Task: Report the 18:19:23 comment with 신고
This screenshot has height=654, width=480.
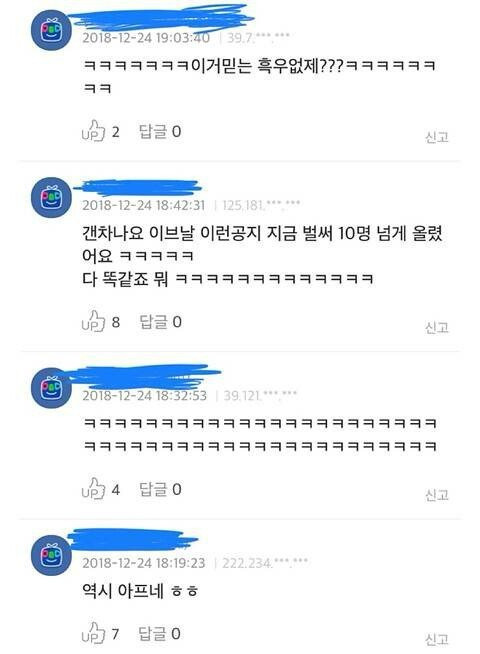Action: coord(437,639)
